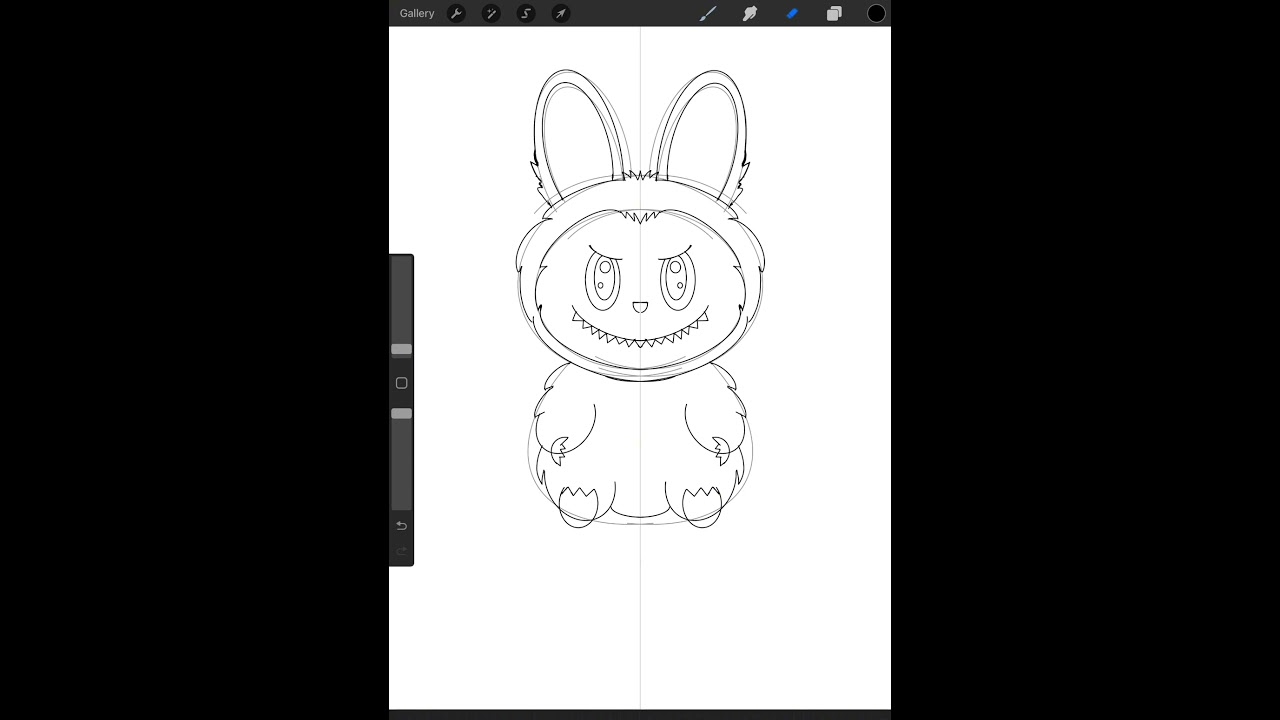Adjust the brush size slider handle
Viewport: 1280px width, 720px height.
[401, 349]
